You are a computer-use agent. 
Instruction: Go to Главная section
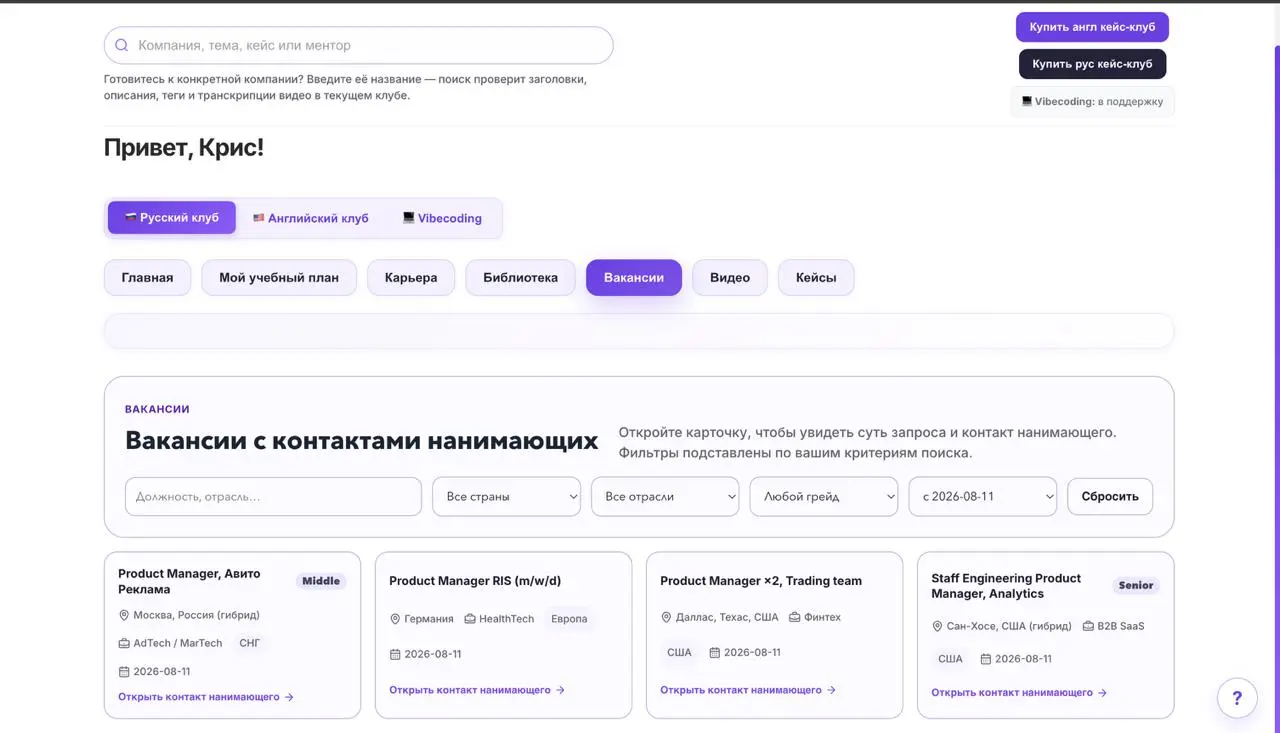coord(147,278)
